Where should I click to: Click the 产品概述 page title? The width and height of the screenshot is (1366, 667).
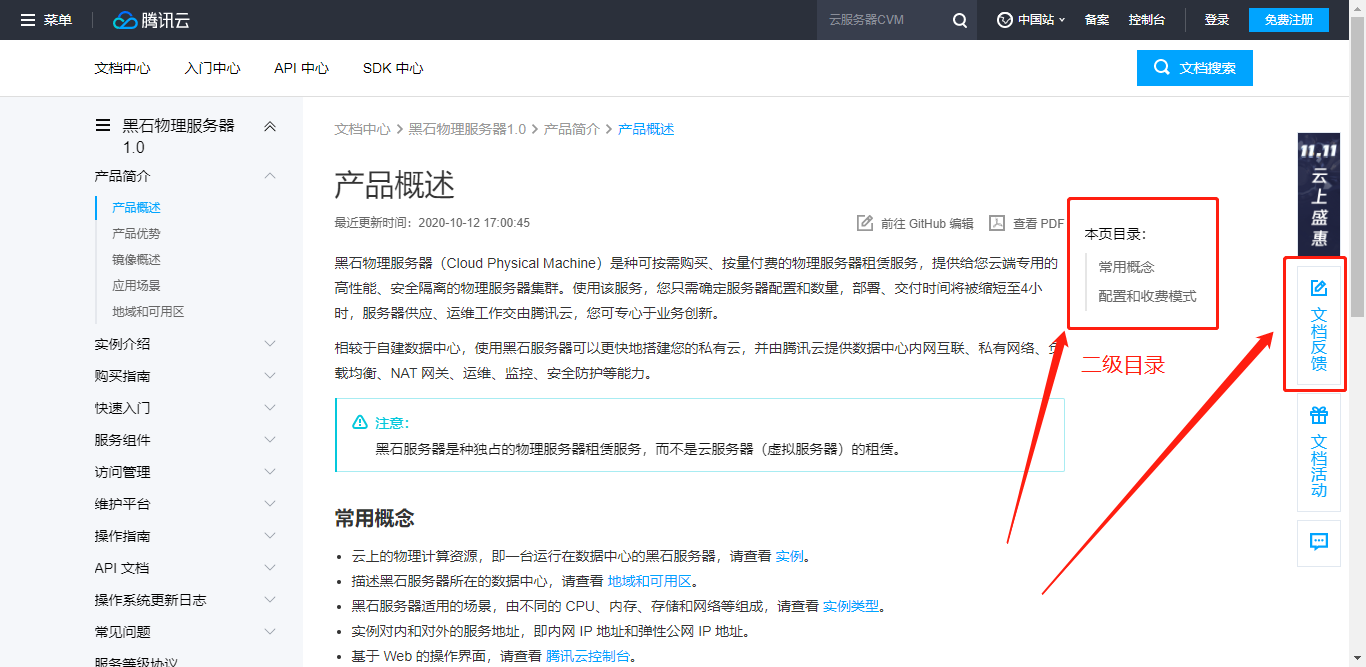(394, 184)
